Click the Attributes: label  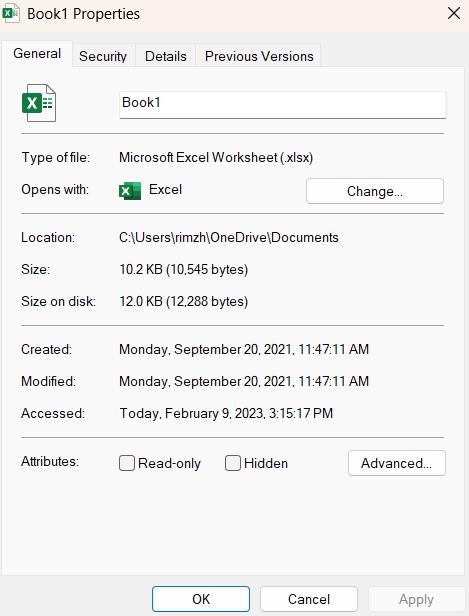(x=50, y=461)
